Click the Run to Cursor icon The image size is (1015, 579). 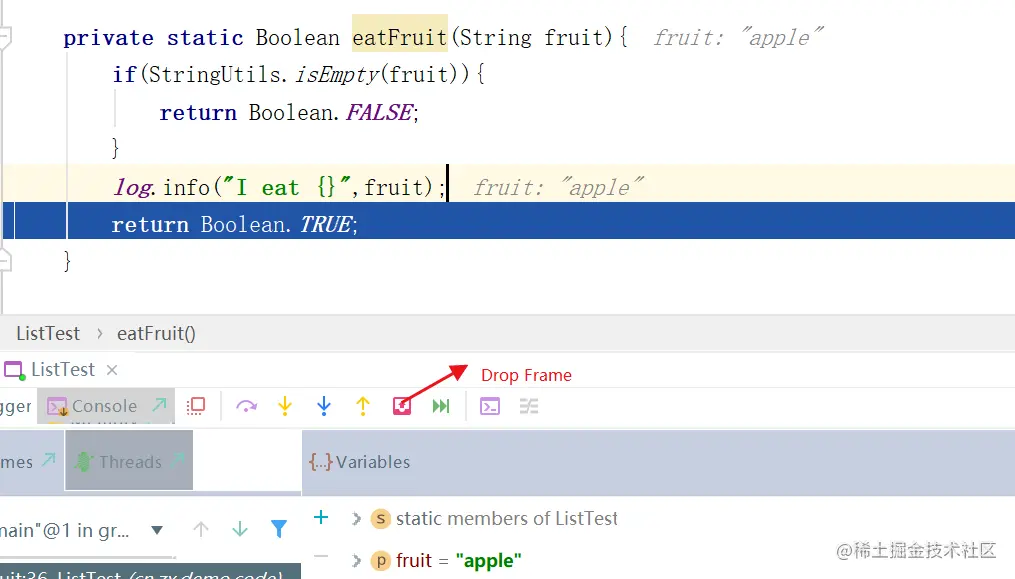[x=441, y=406]
